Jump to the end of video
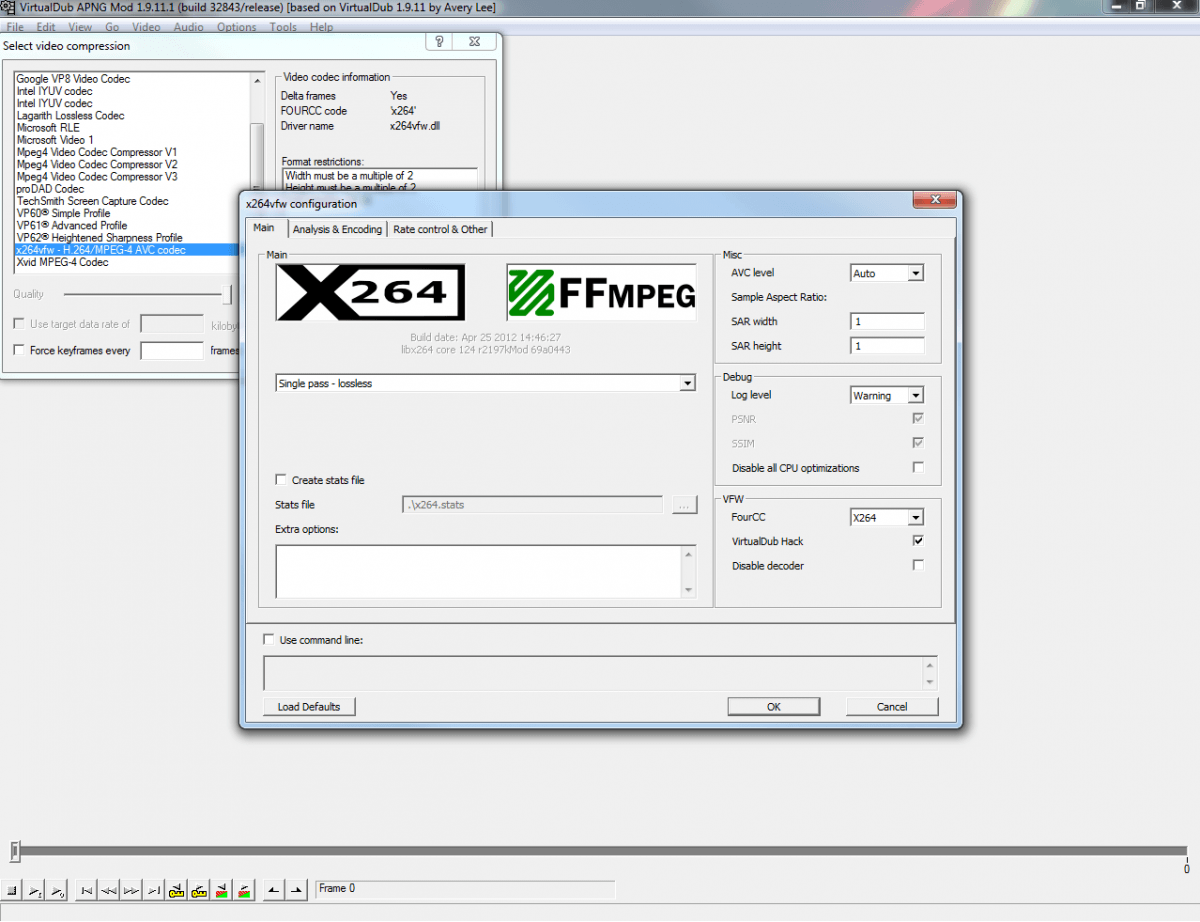 click(x=154, y=890)
